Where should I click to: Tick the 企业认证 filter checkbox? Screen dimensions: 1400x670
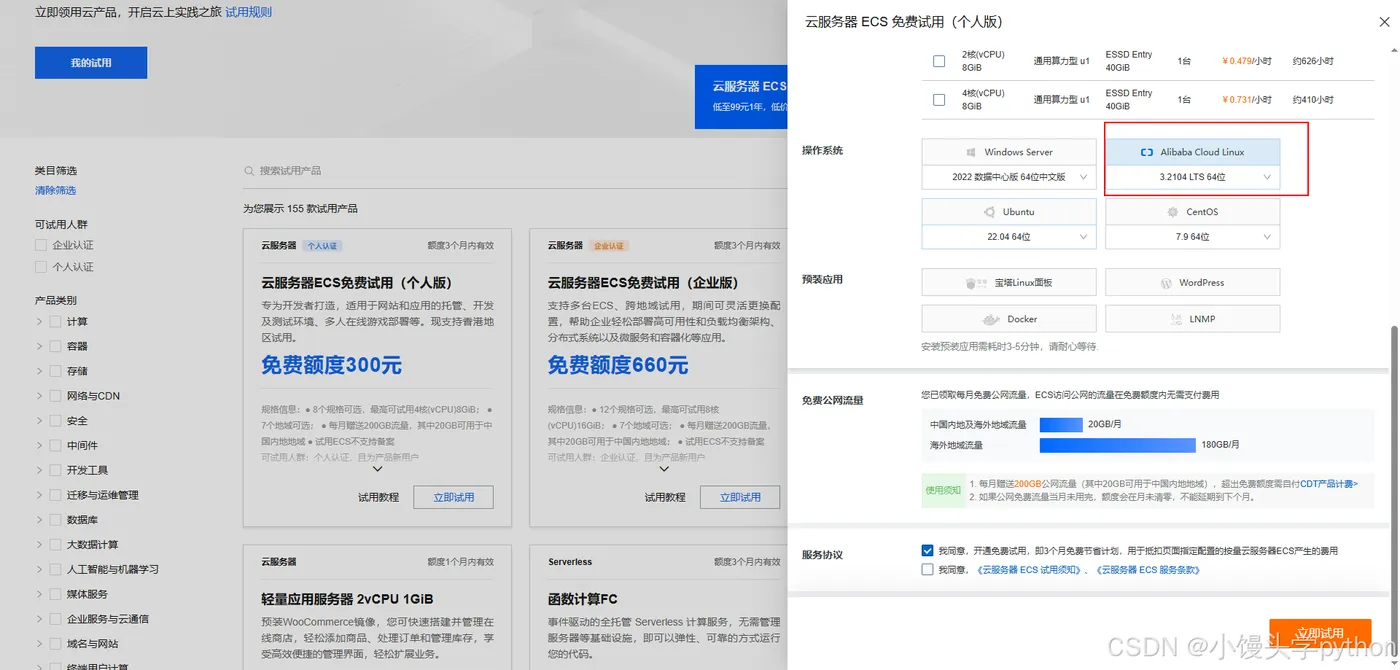click(41, 245)
